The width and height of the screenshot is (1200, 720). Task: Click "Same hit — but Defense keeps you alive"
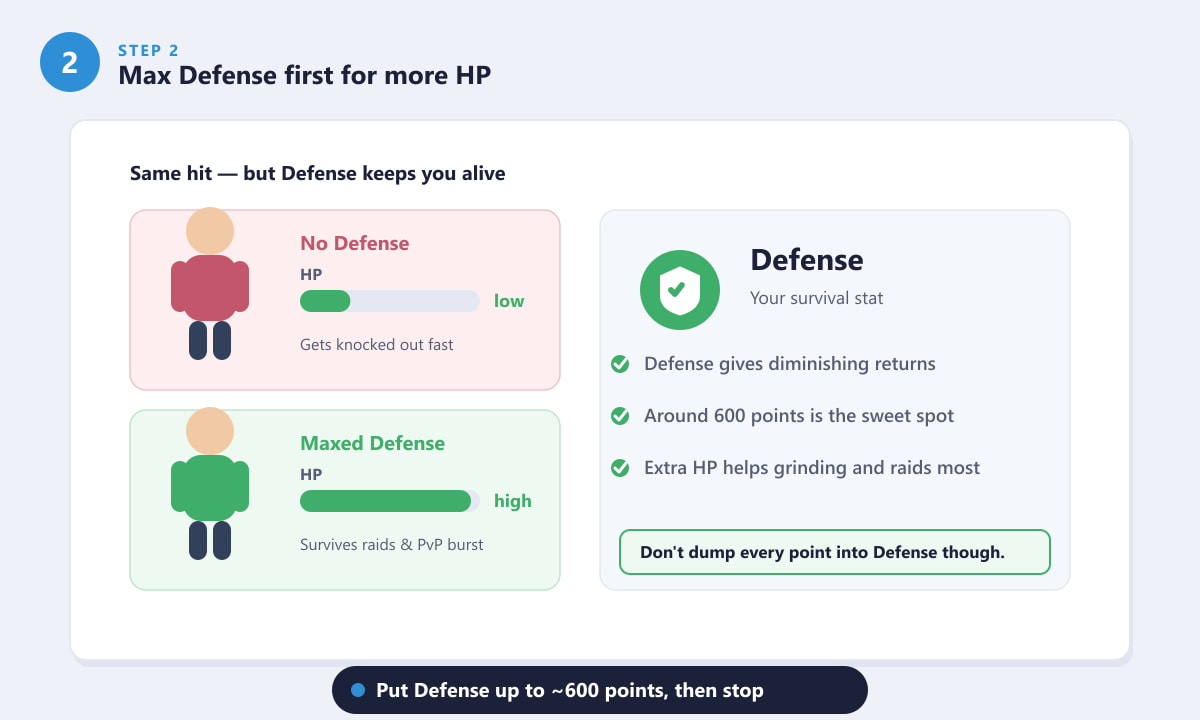[318, 174]
